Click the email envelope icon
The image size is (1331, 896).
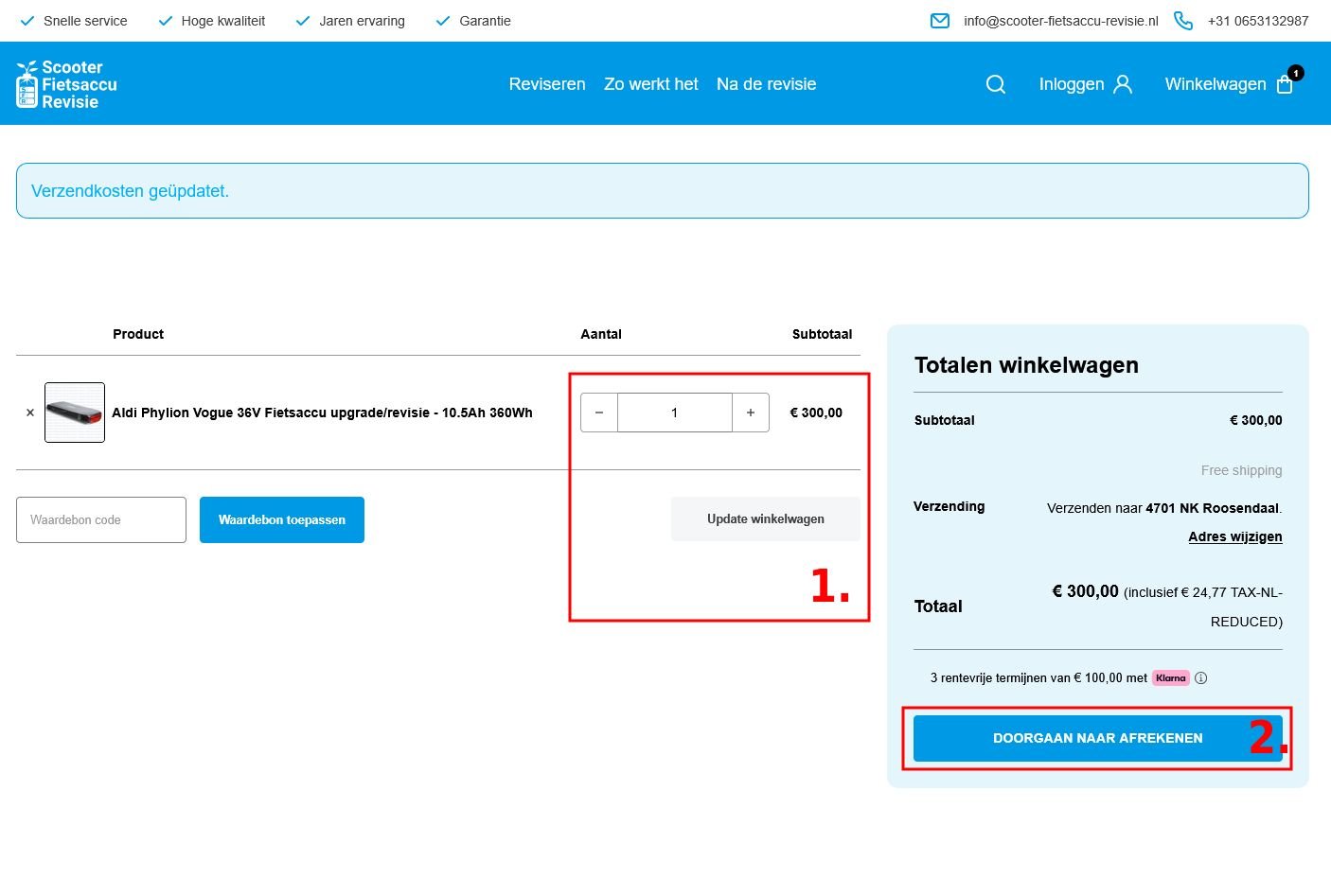coord(940,21)
